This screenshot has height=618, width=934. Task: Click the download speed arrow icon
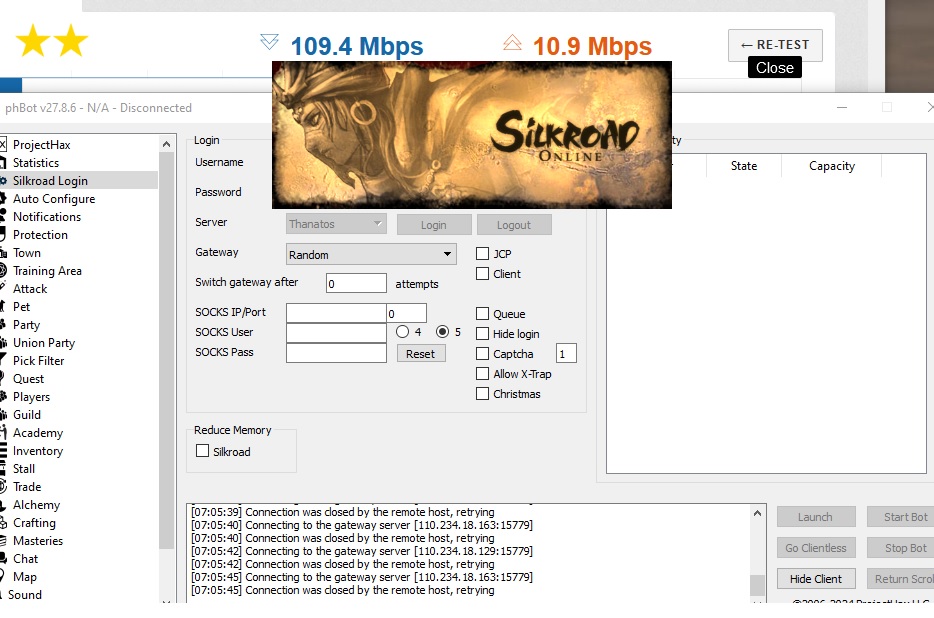pyautogui.click(x=269, y=42)
